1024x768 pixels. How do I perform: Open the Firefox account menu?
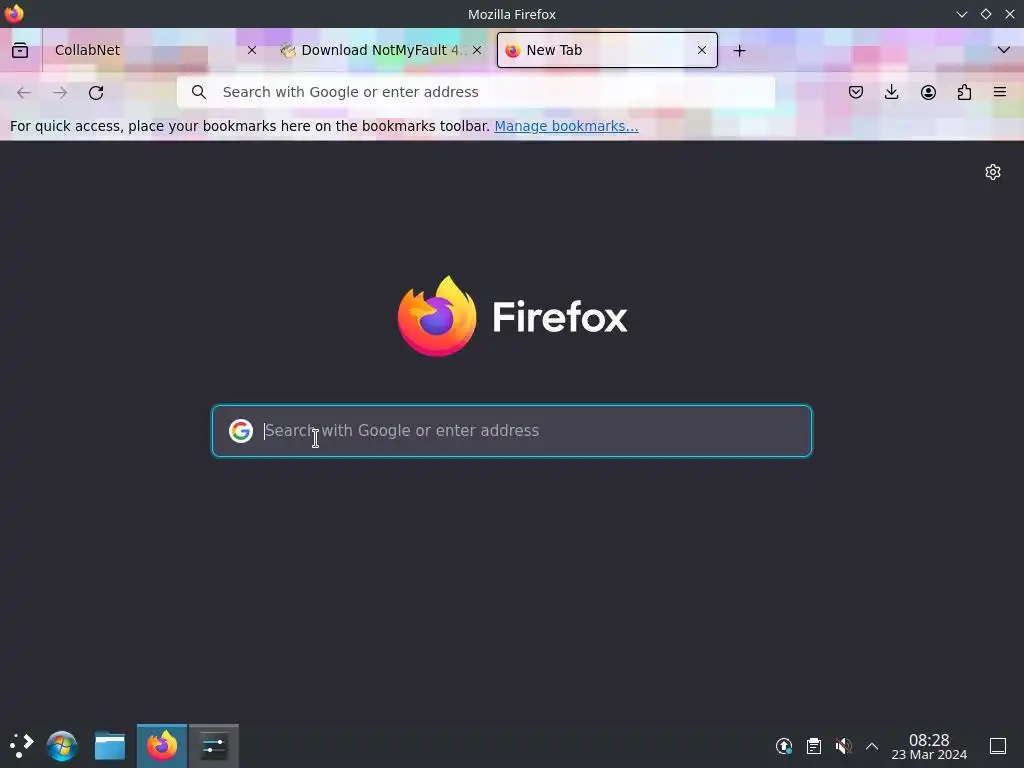coord(928,92)
